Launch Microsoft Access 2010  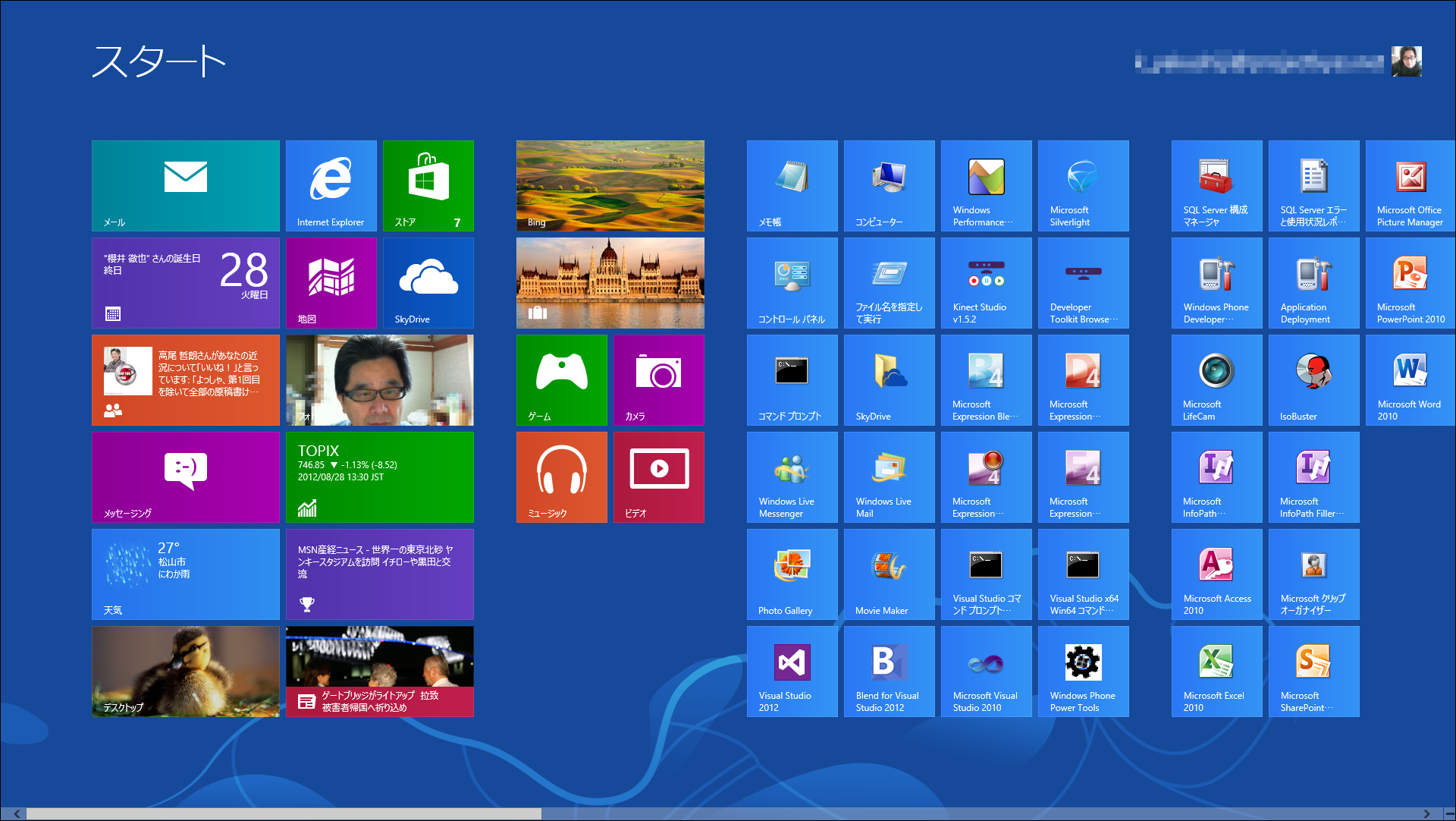[x=1217, y=574]
